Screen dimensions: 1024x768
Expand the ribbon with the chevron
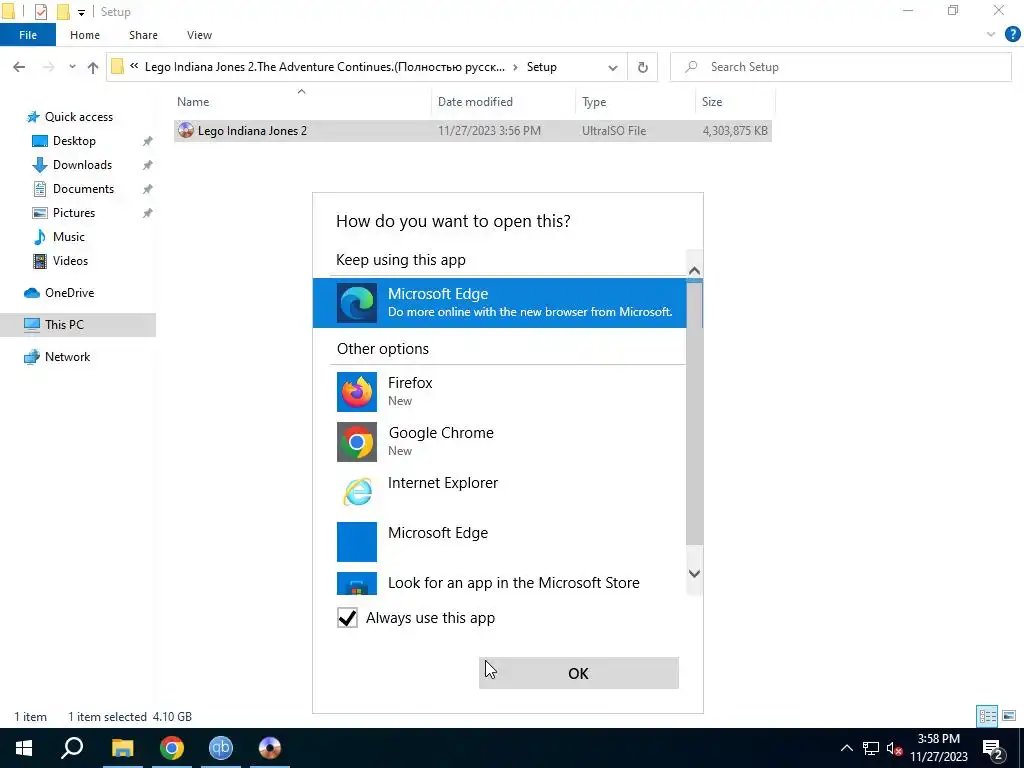pyautogui.click(x=991, y=35)
